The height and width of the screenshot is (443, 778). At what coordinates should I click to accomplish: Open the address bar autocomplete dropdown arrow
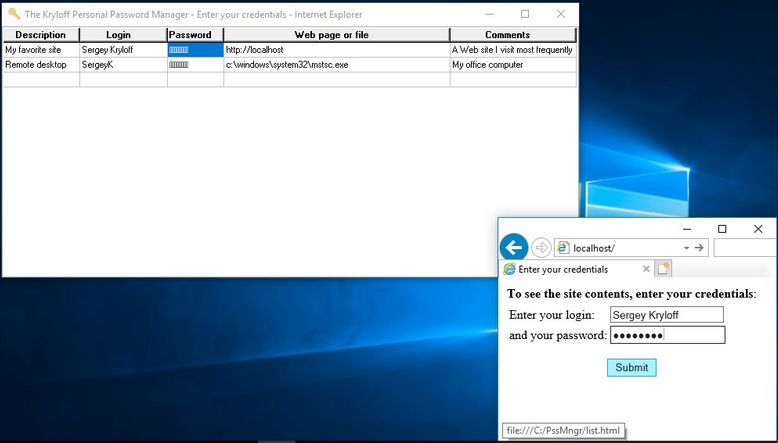click(x=686, y=248)
